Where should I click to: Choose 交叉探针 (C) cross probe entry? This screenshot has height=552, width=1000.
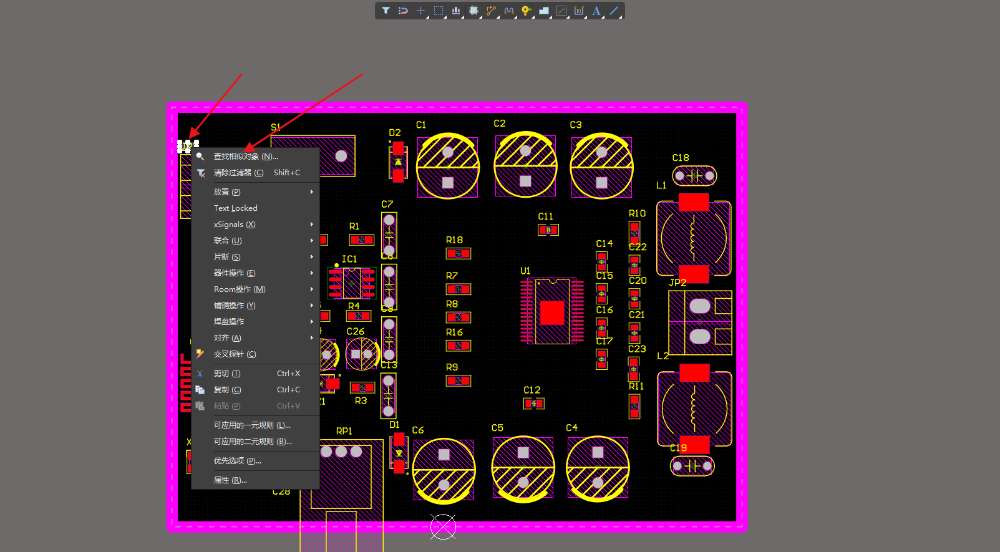coord(255,354)
